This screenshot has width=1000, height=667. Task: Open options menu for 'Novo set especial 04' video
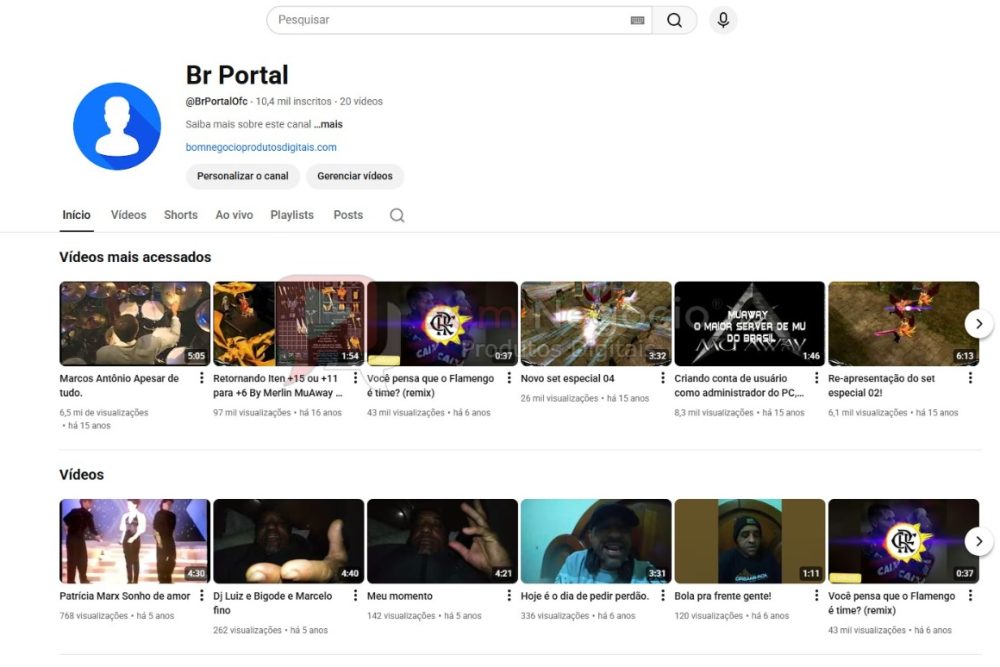(x=662, y=378)
